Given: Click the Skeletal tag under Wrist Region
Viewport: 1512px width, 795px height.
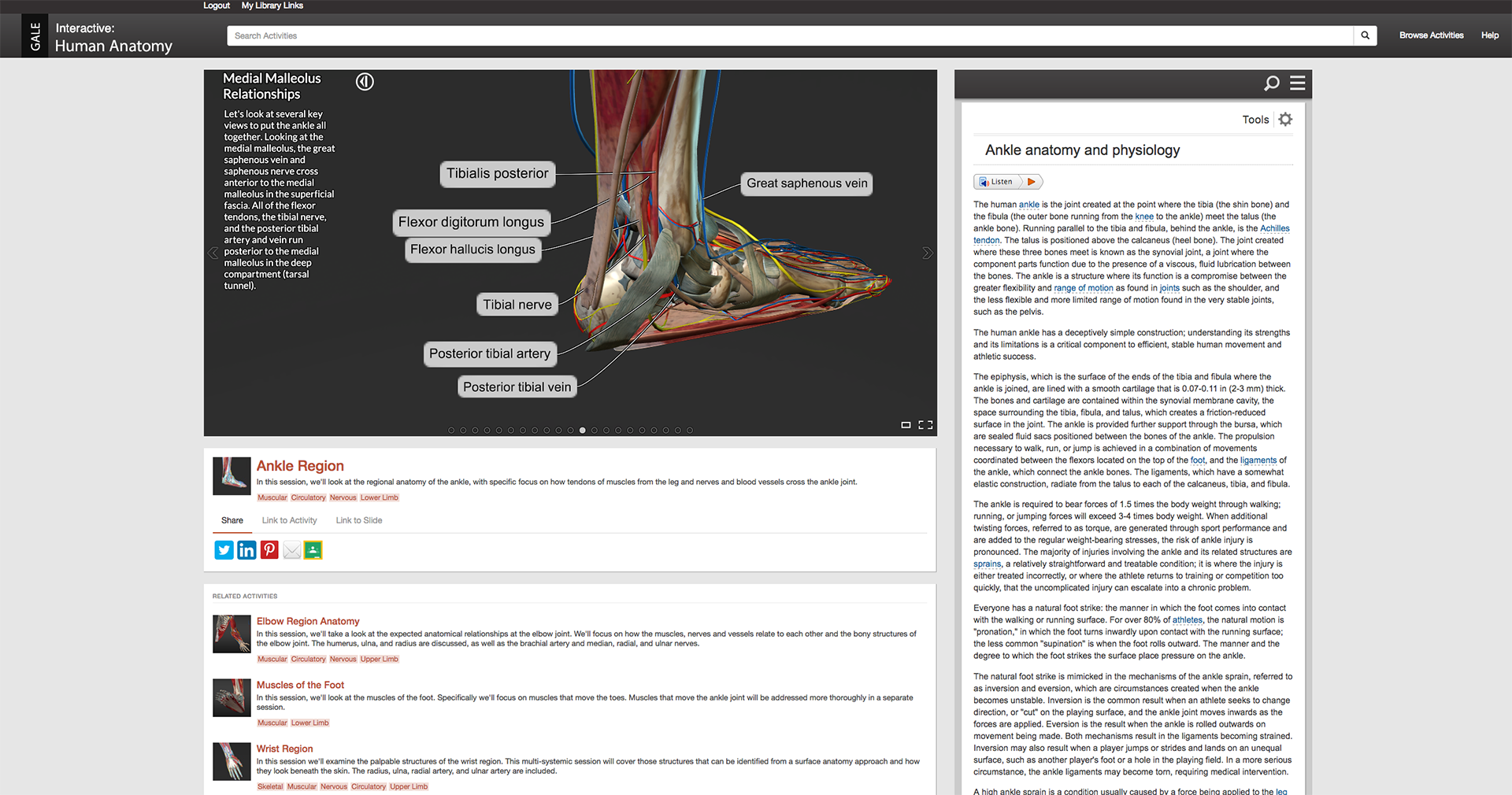Looking at the screenshot, I should (x=270, y=786).
